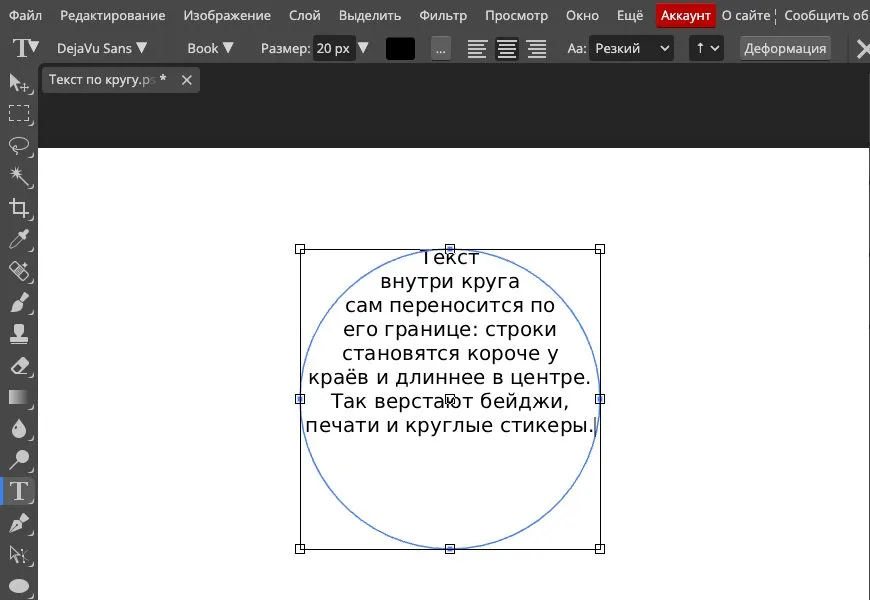The width and height of the screenshot is (870, 600).
Task: Click the bottom-right text box handle
Action: coord(600,549)
